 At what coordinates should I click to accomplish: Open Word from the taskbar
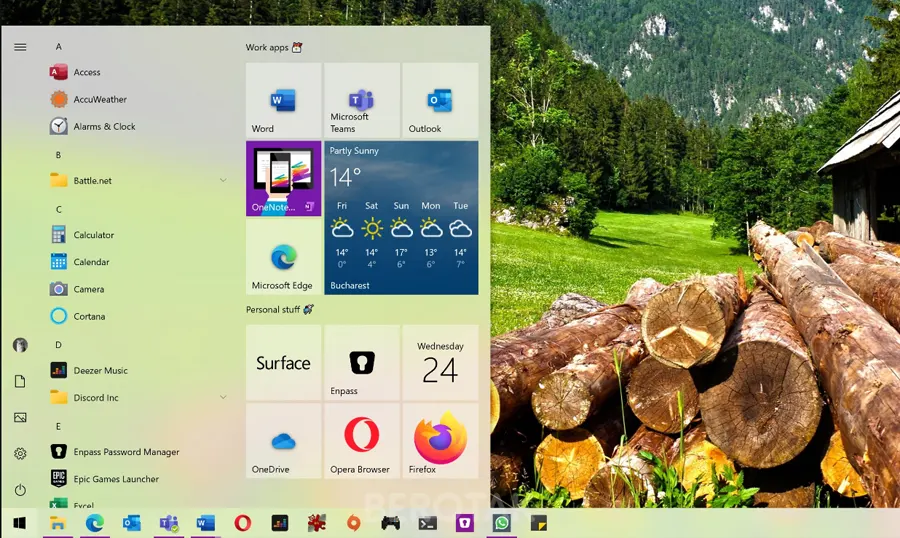(205, 523)
